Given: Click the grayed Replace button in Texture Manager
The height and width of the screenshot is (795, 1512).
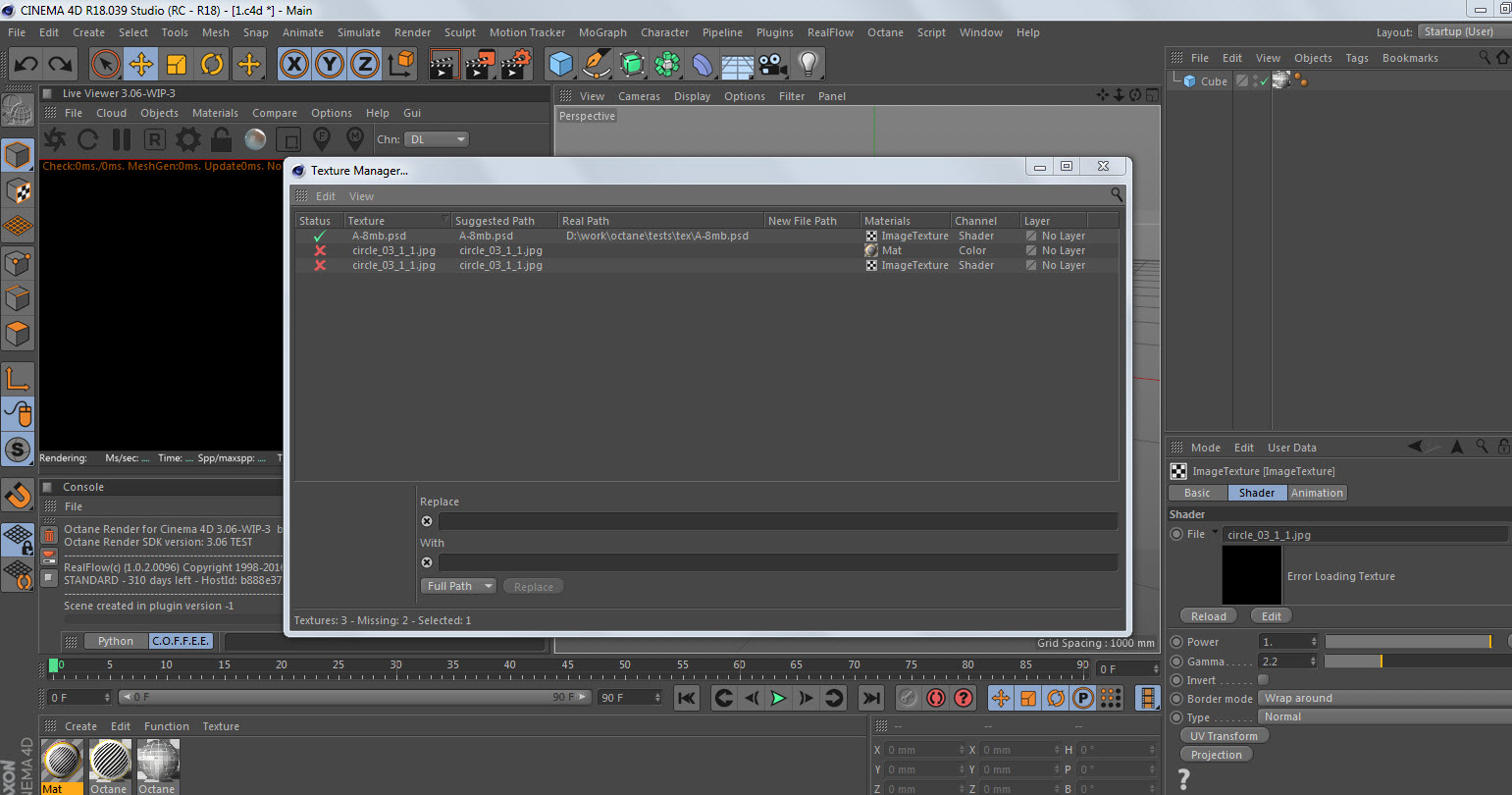Looking at the screenshot, I should (534, 587).
